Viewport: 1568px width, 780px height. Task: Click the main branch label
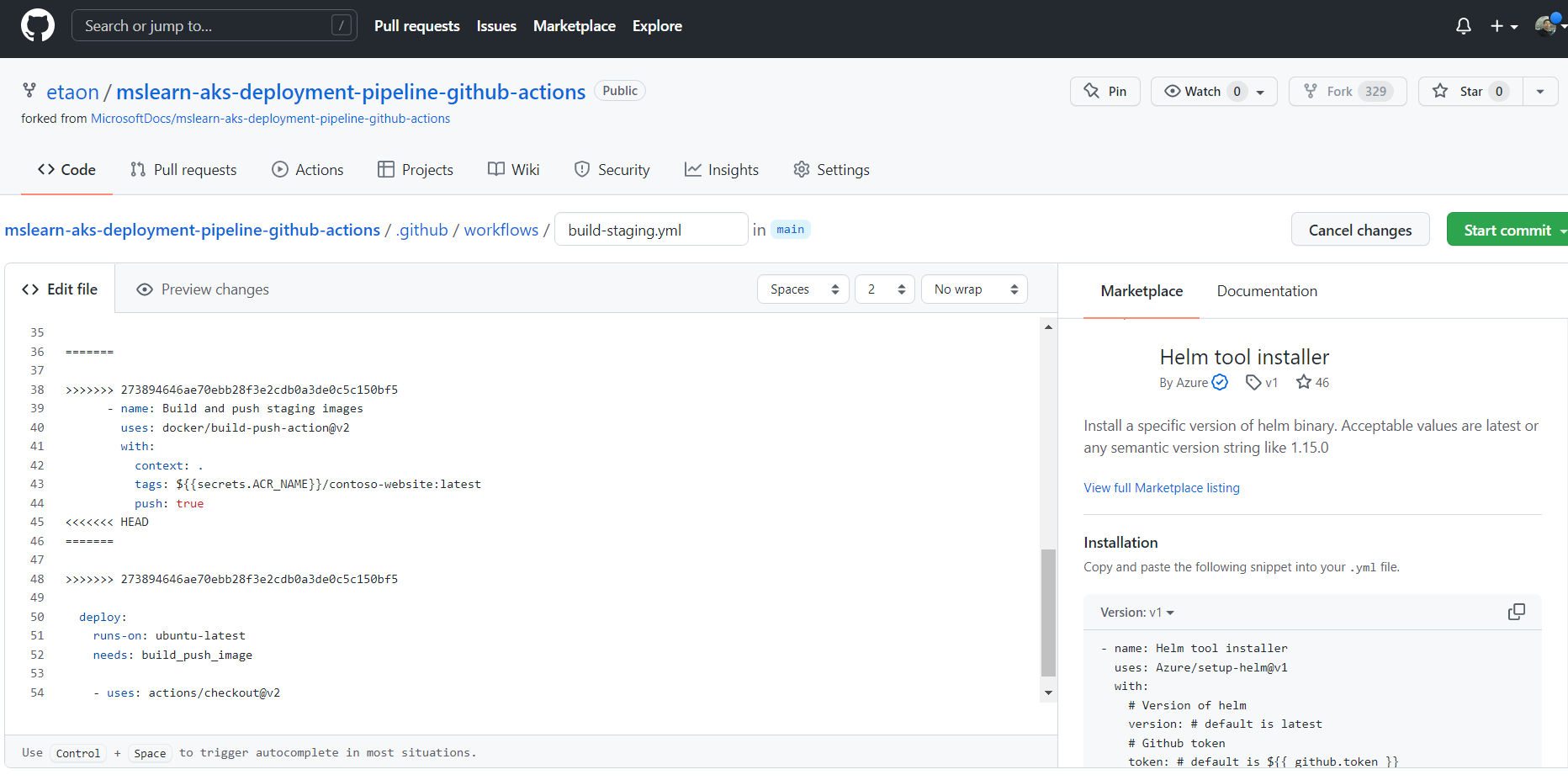[790, 230]
